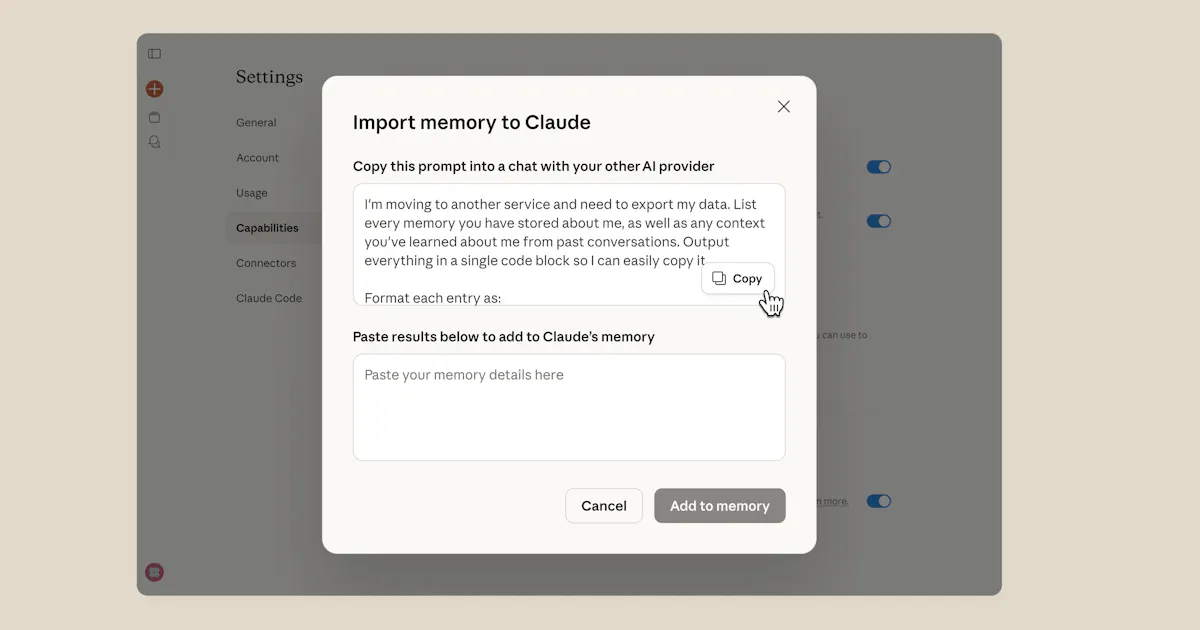Toggle the switch beside the learn more link

click(879, 501)
